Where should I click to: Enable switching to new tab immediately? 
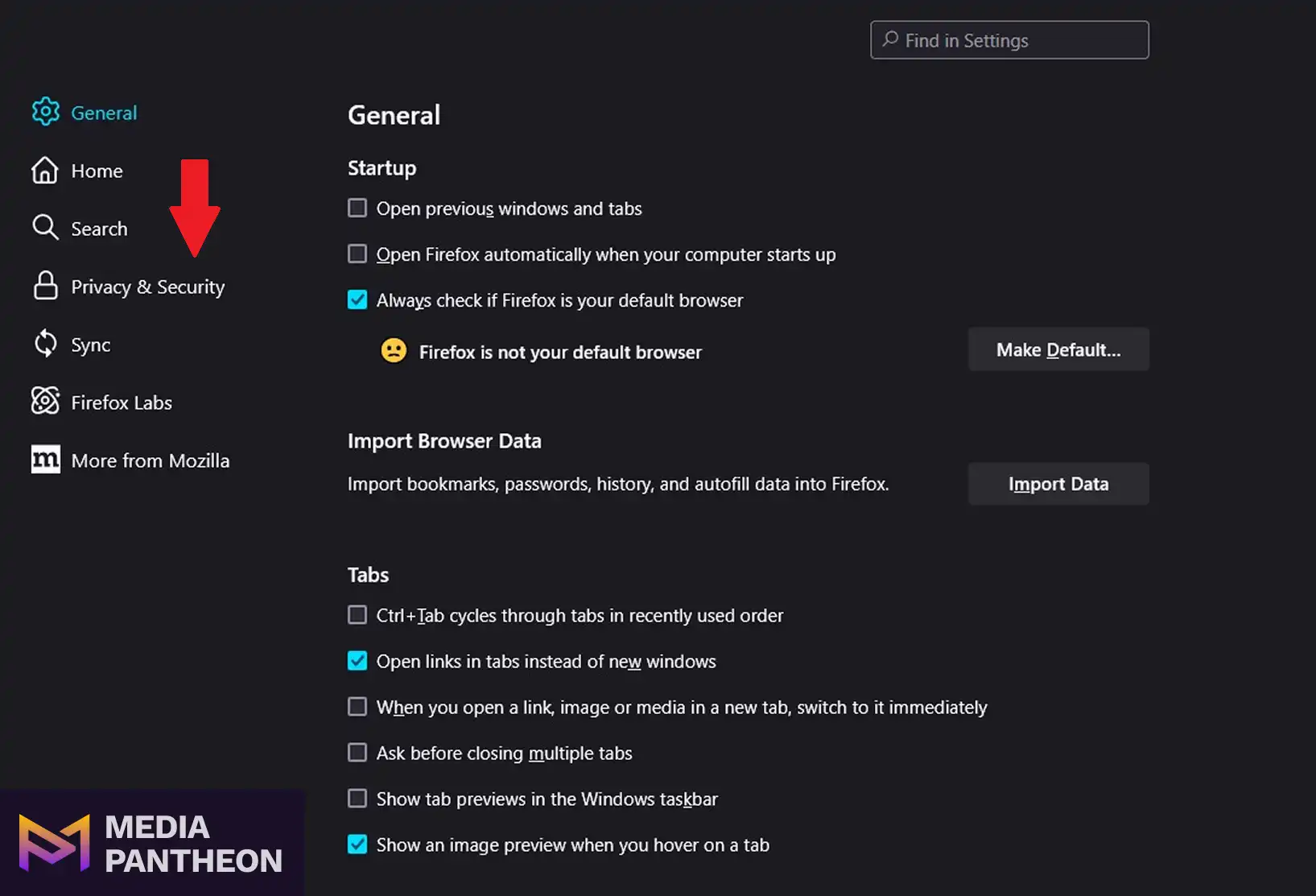[x=357, y=707]
